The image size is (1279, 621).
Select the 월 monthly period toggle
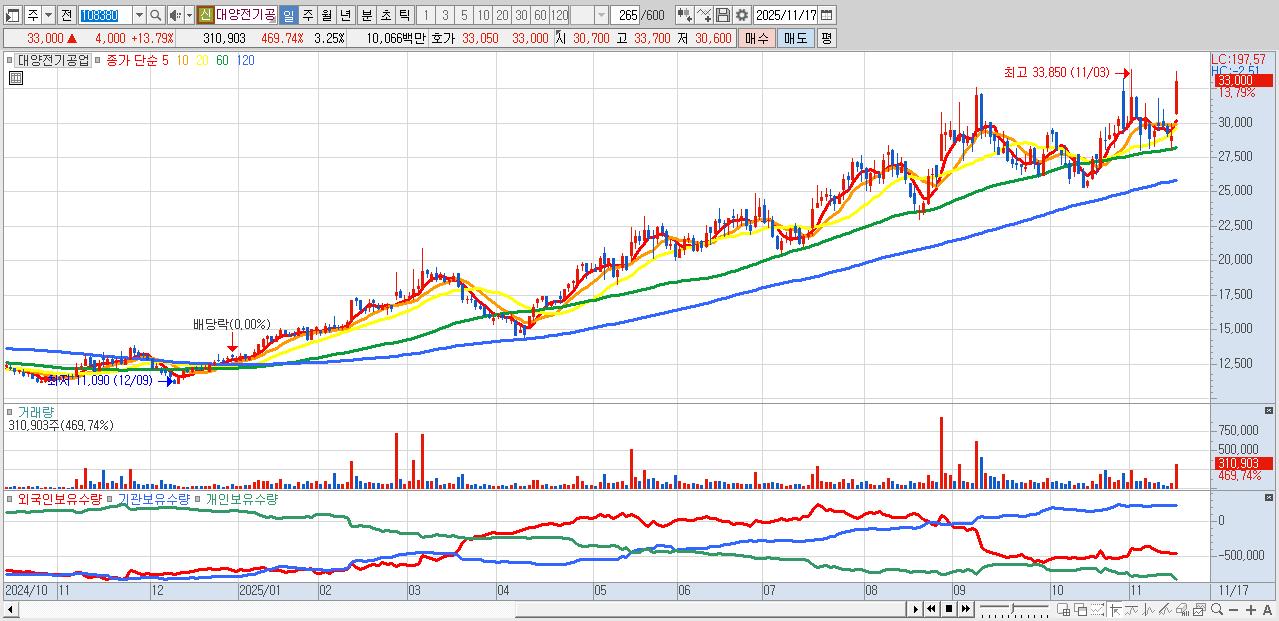[x=326, y=15]
